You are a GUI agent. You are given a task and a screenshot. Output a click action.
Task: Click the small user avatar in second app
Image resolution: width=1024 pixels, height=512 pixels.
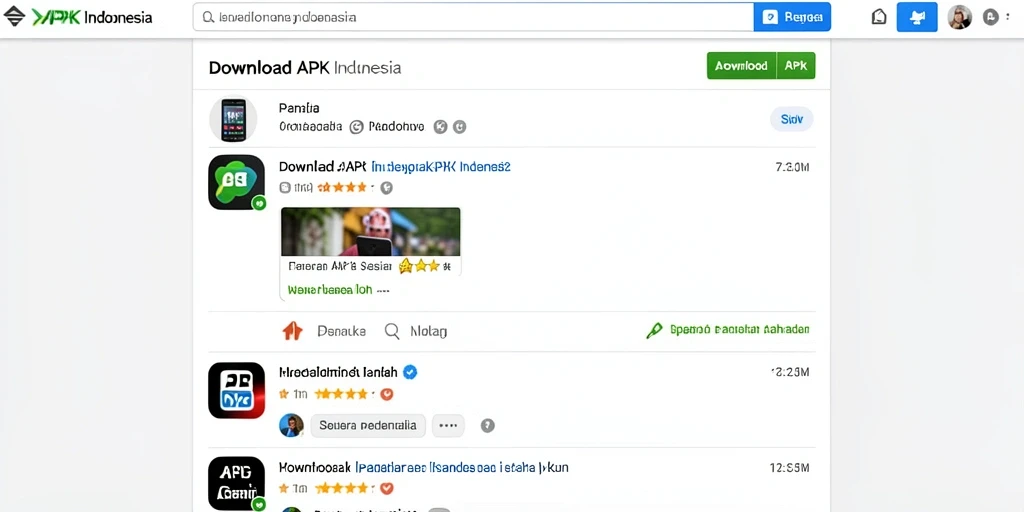pyautogui.click(x=291, y=425)
